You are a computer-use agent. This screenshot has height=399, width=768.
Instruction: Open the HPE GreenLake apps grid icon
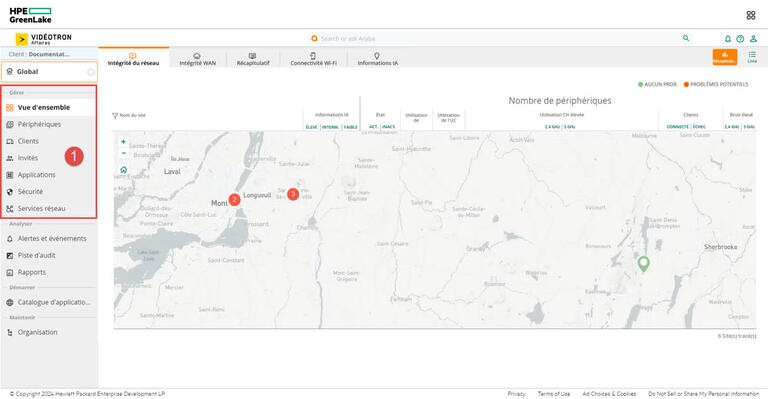coord(750,15)
